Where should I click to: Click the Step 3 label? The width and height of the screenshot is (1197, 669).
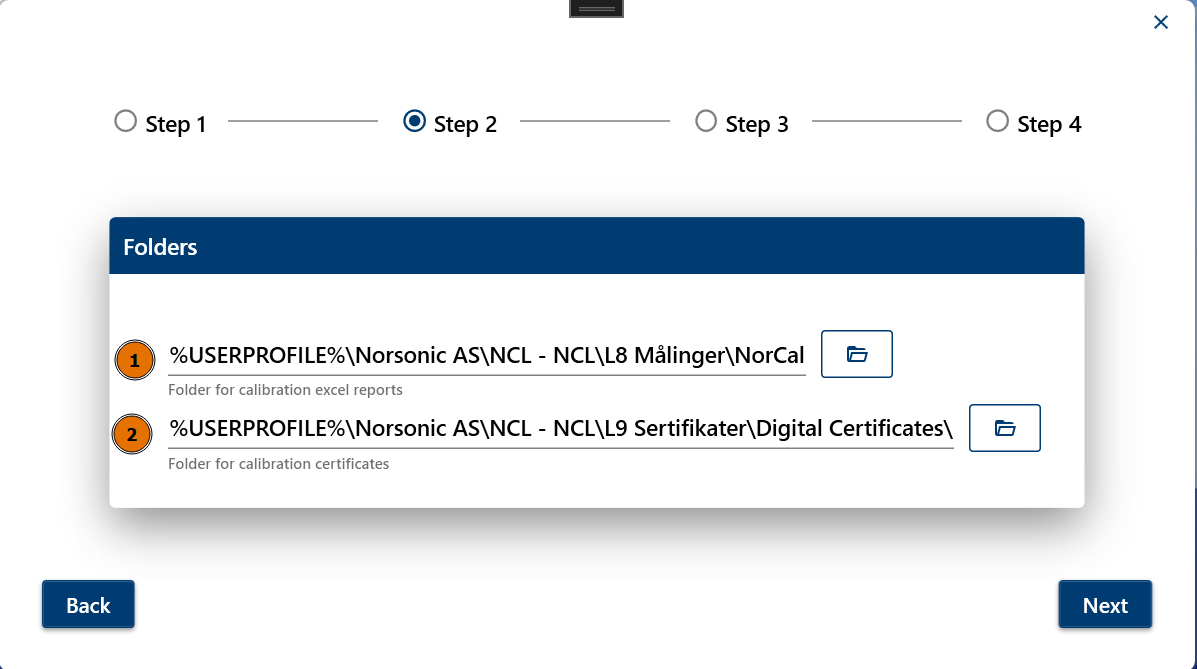coord(757,124)
